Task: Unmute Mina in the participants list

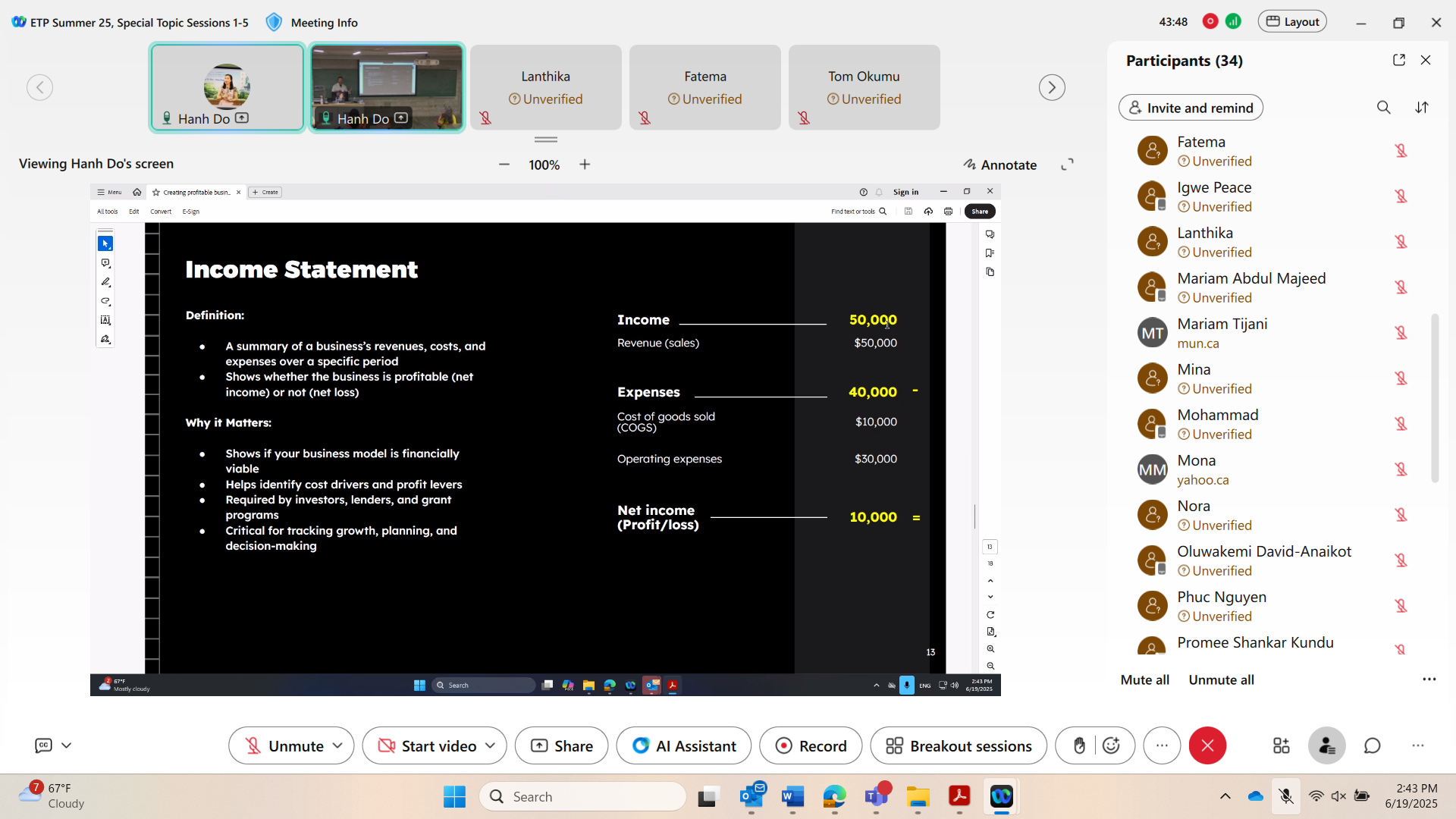Action: pos(1401,378)
